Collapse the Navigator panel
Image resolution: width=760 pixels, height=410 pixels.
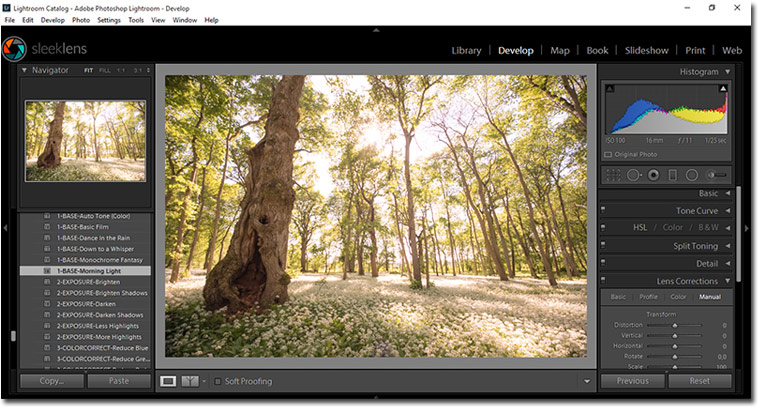coord(24,70)
